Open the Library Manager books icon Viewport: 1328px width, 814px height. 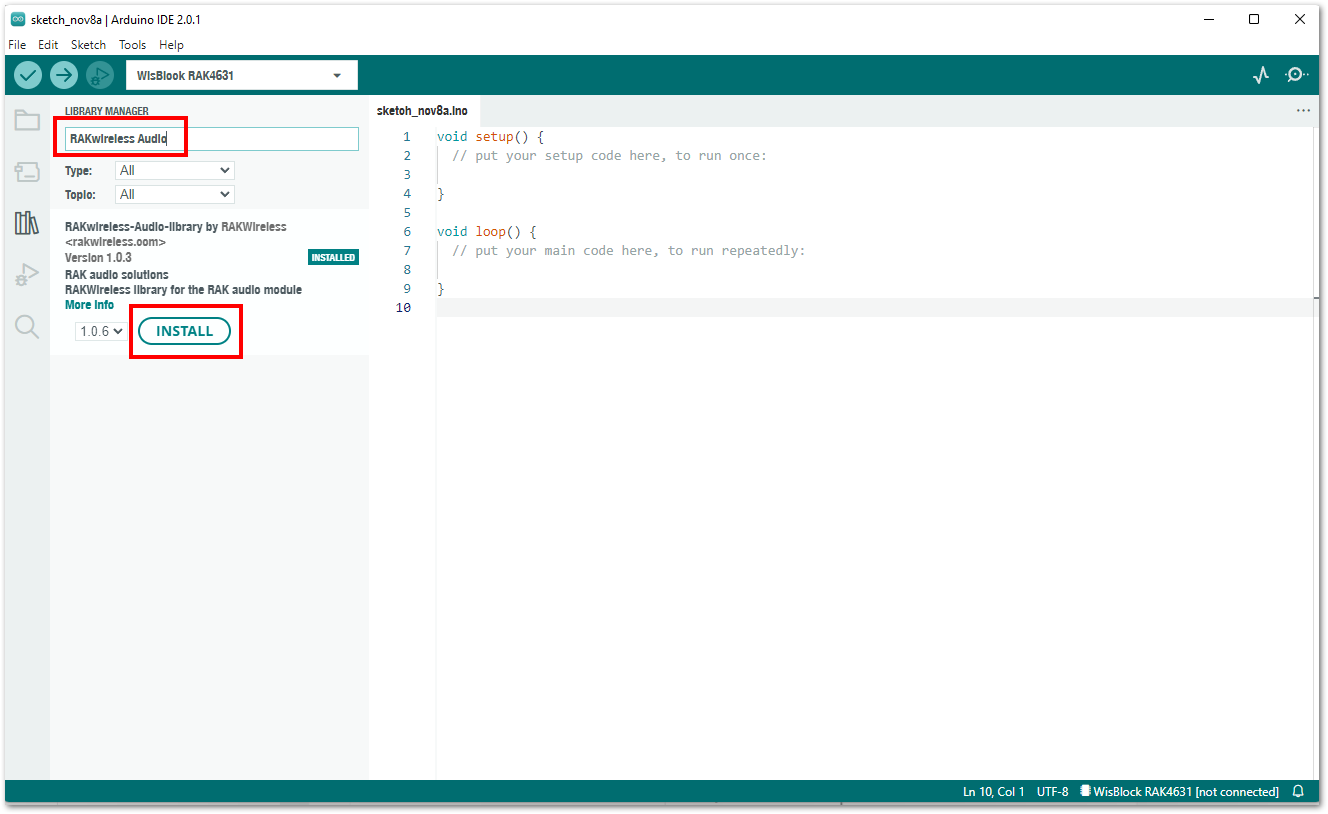coord(27,223)
